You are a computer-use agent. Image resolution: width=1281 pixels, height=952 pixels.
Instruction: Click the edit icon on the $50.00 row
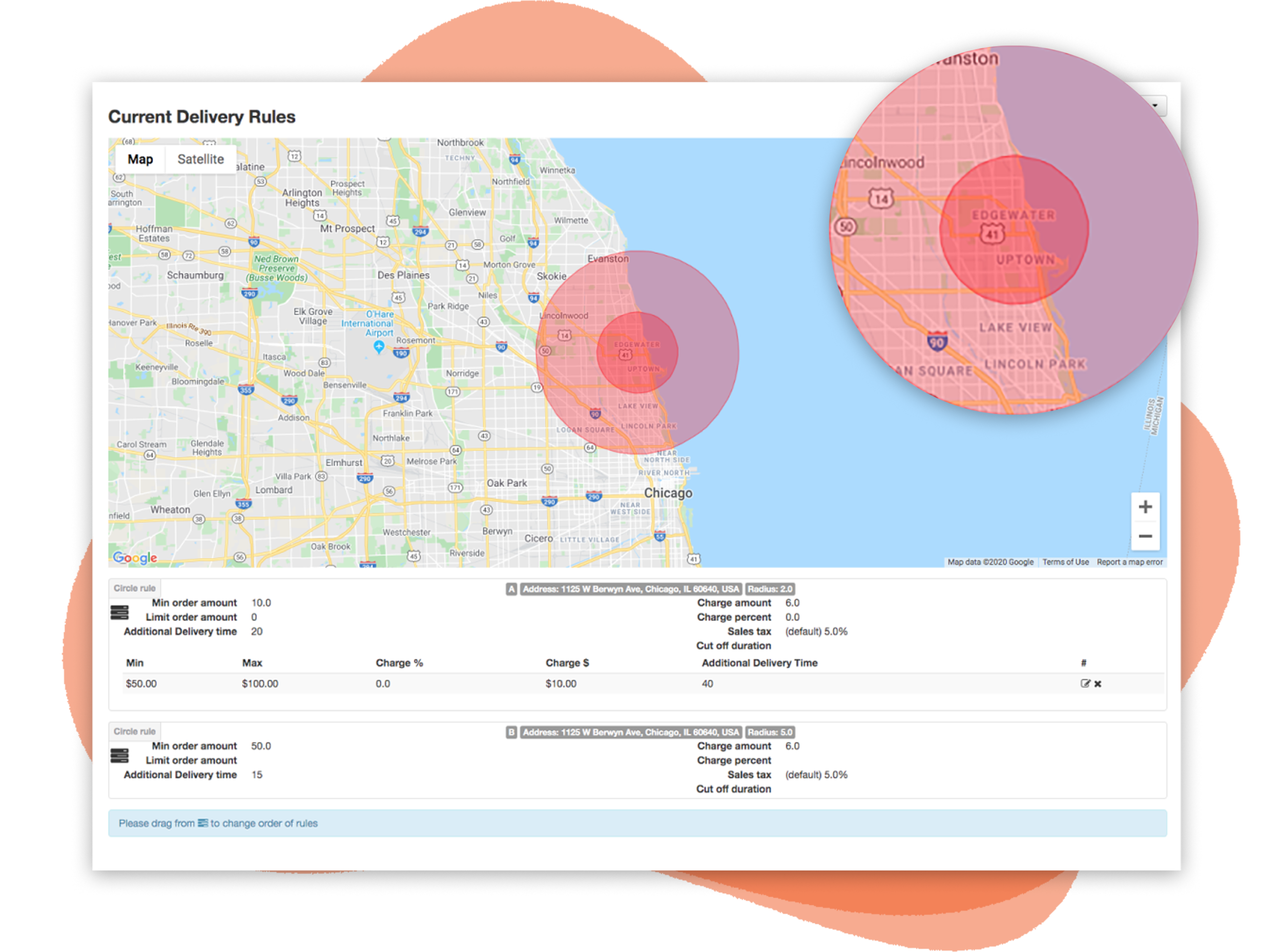tap(1085, 684)
